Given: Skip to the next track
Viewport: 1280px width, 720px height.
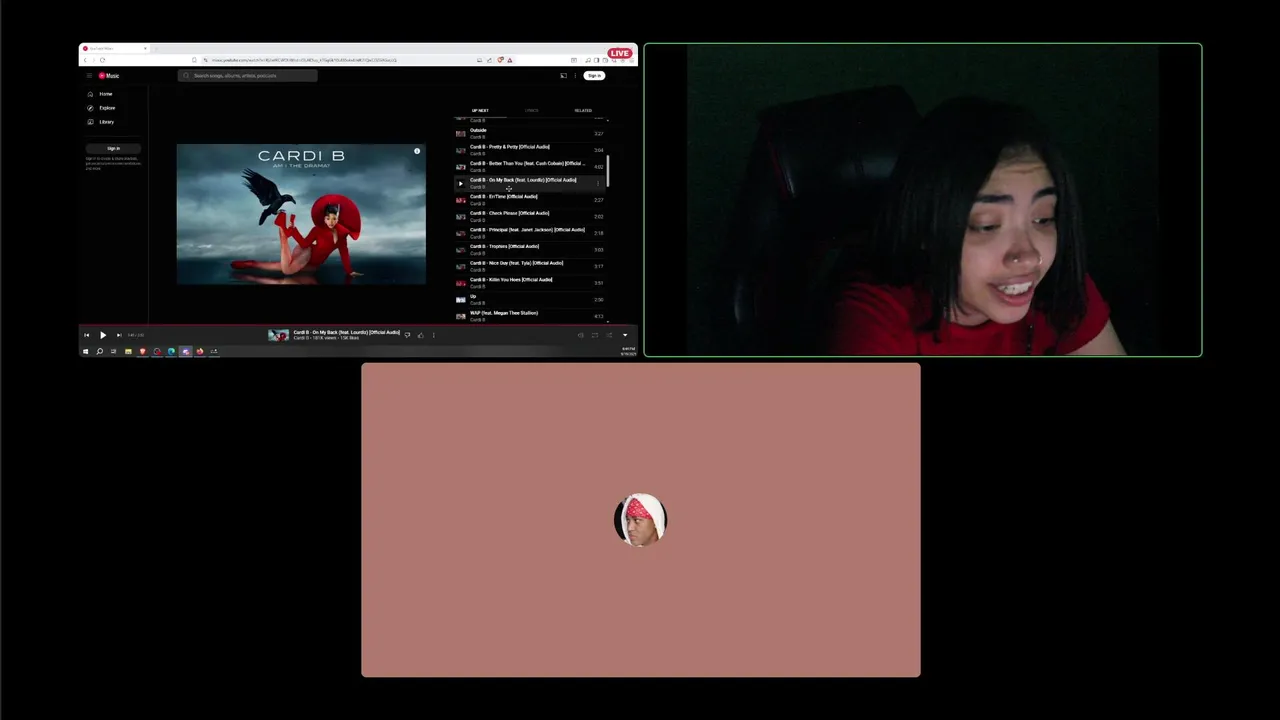Looking at the screenshot, I should point(119,335).
